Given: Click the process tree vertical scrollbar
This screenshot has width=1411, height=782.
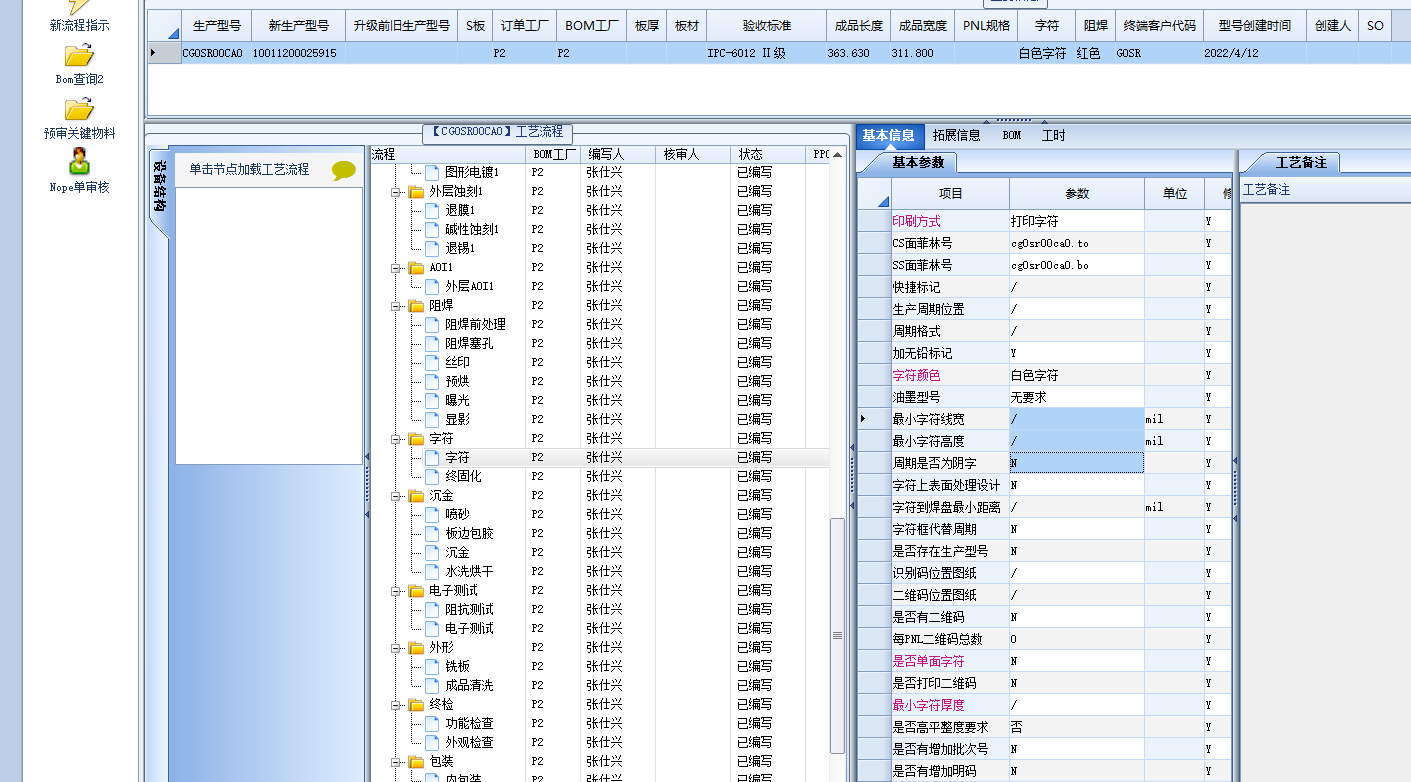Looking at the screenshot, I should (838, 634).
